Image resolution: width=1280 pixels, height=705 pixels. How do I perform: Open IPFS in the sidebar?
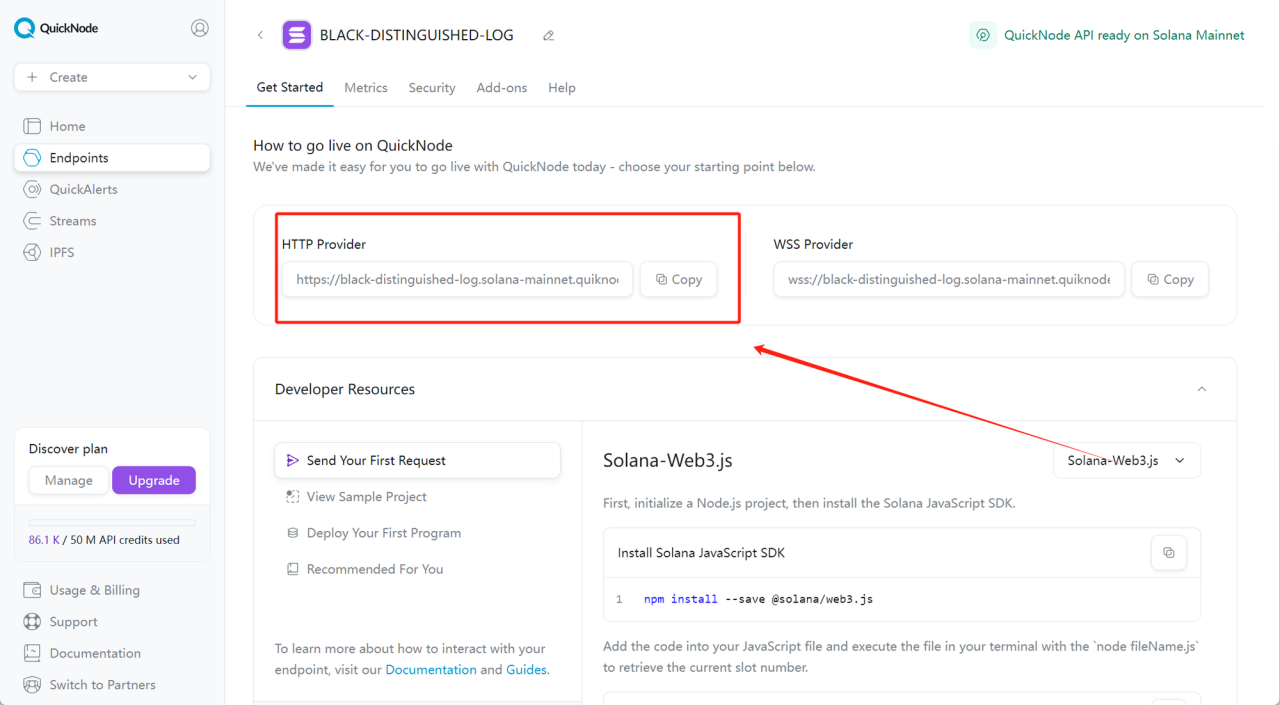(62, 252)
